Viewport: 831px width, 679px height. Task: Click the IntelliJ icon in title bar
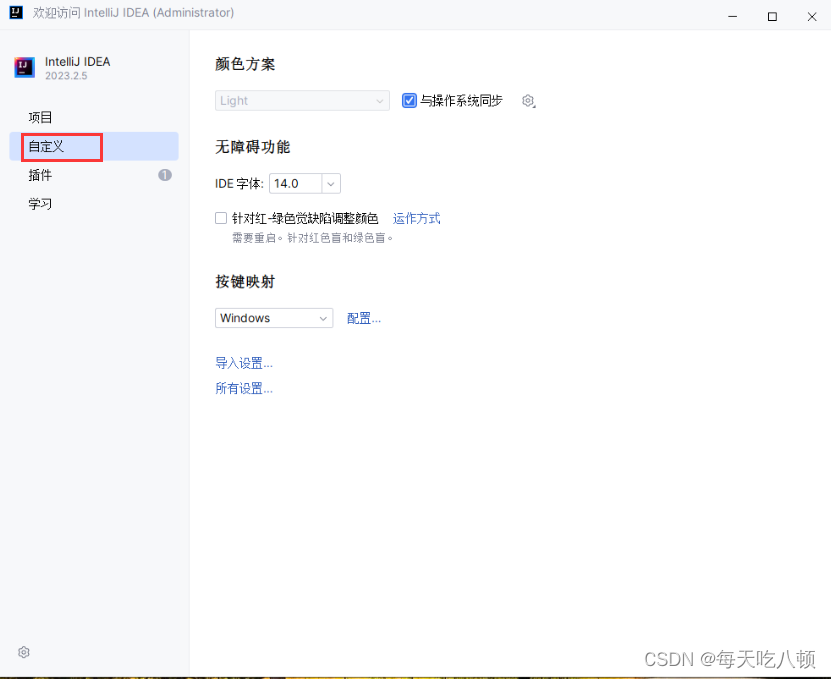(x=16, y=13)
